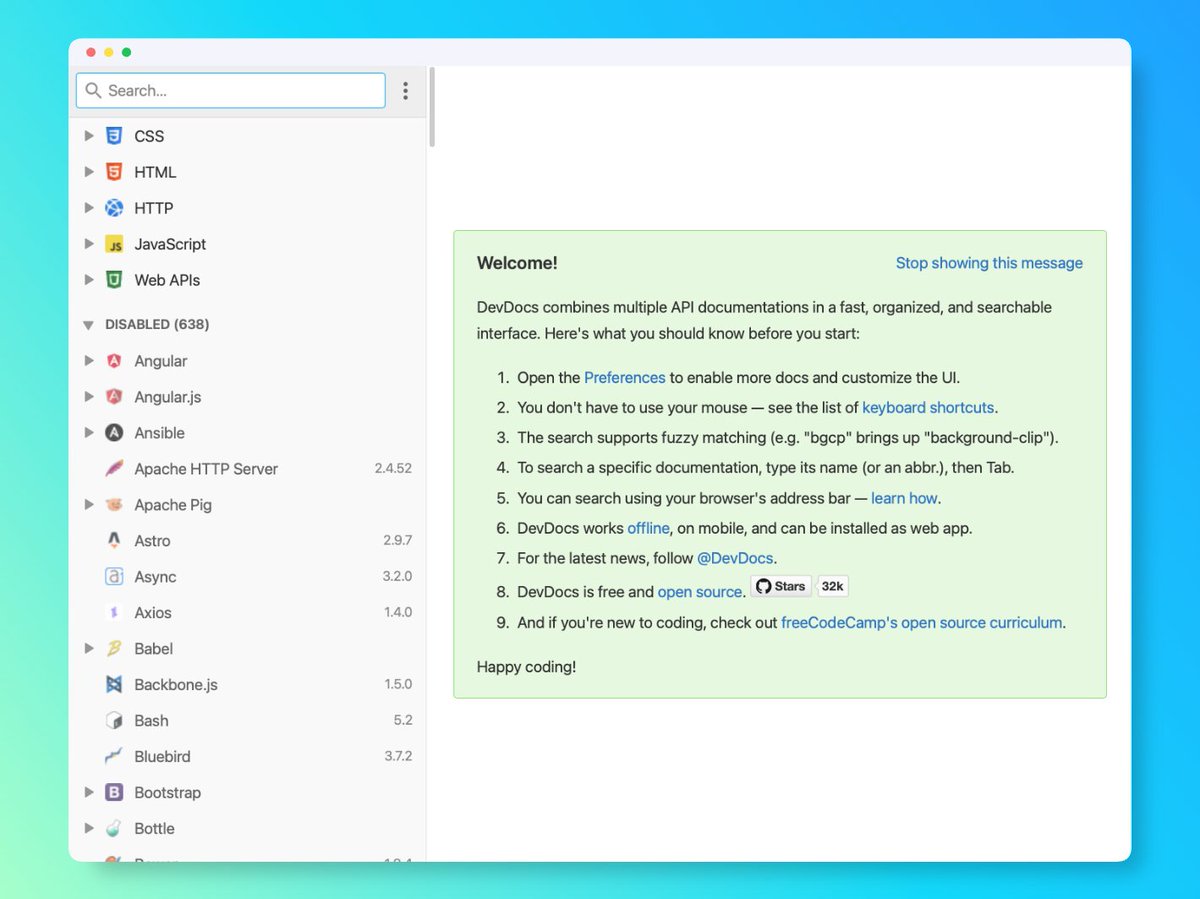The image size is (1200, 899).
Task: Click the open source link
Action: click(x=700, y=592)
